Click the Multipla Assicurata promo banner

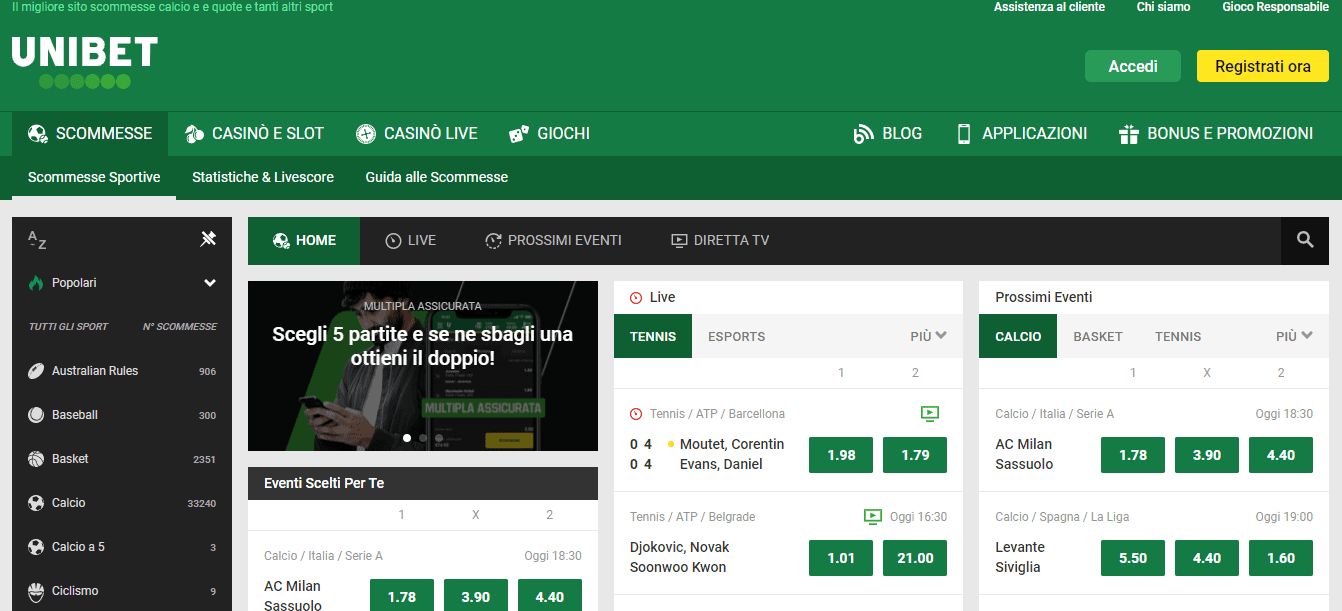click(423, 366)
